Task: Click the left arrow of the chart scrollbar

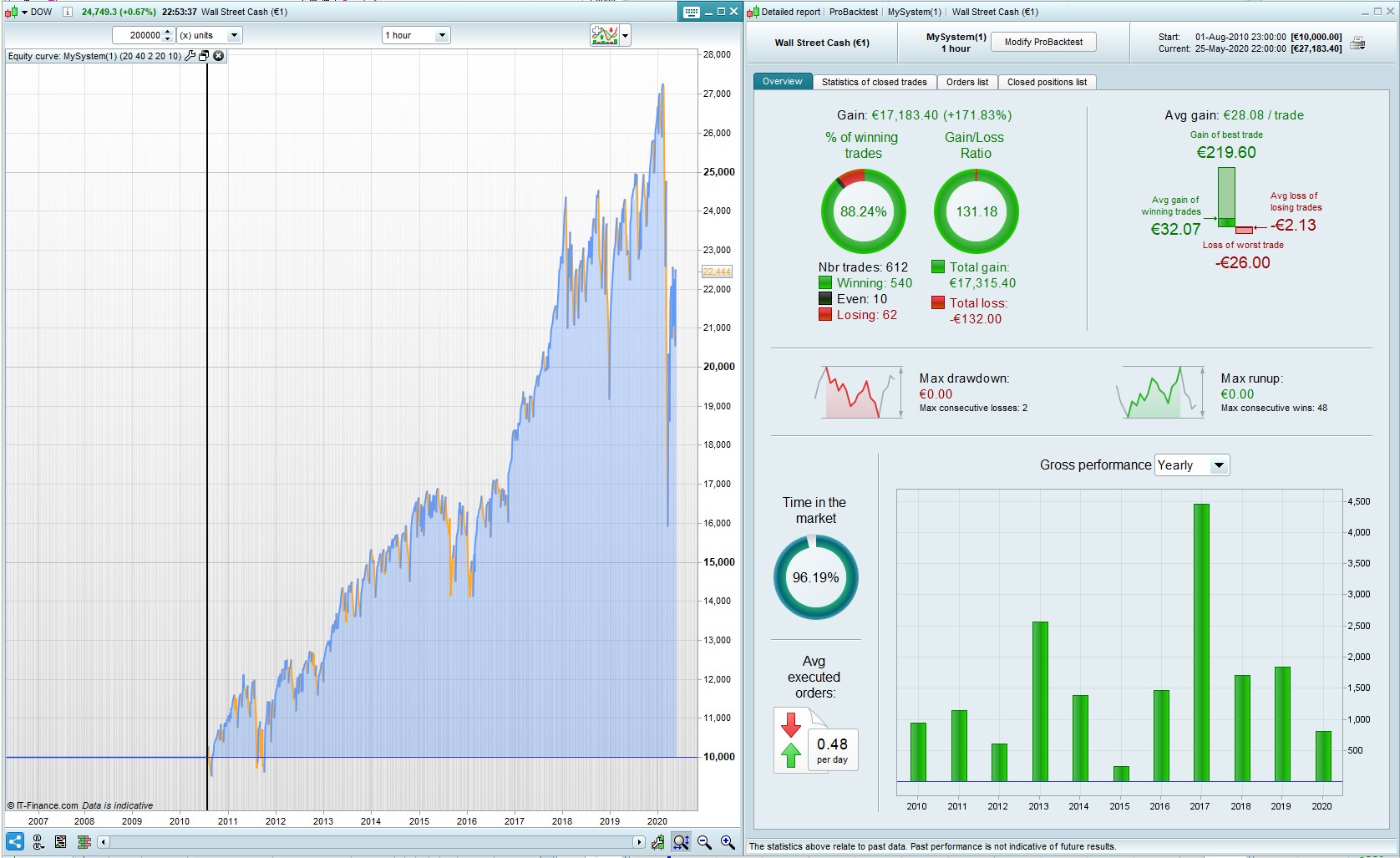Action: pyautogui.click(x=104, y=842)
